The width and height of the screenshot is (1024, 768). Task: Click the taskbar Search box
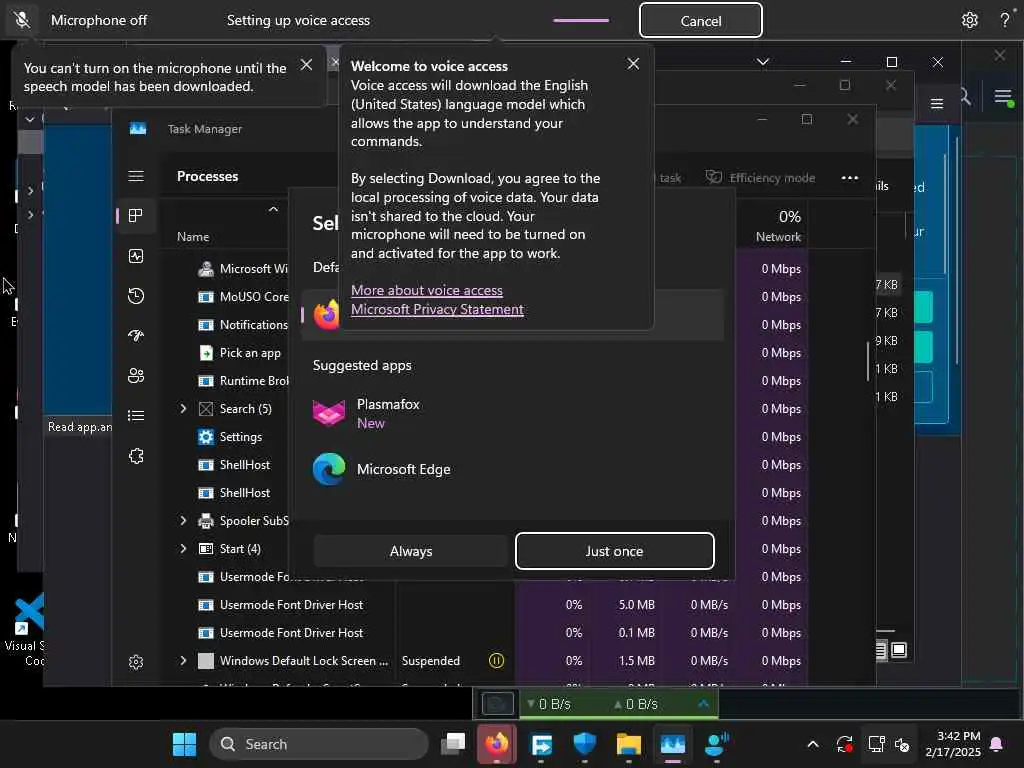pyautogui.click(x=319, y=744)
